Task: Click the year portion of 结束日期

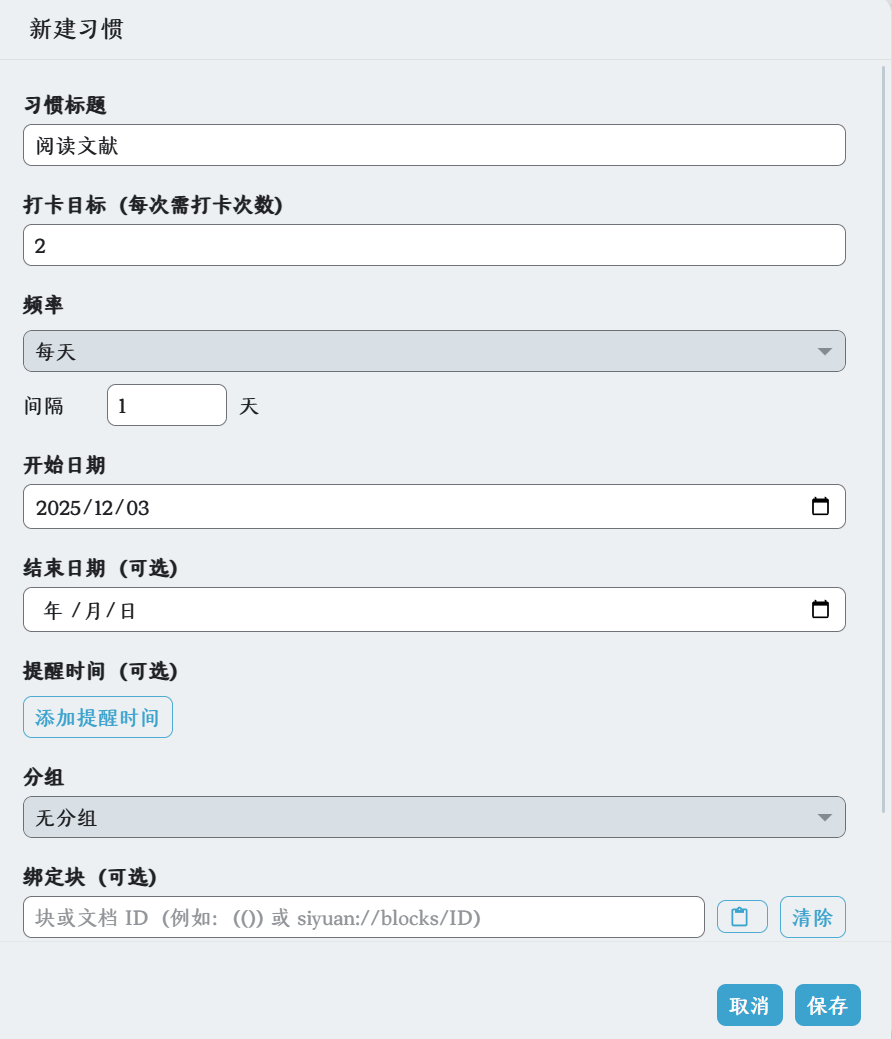Action: pyautogui.click(x=52, y=610)
